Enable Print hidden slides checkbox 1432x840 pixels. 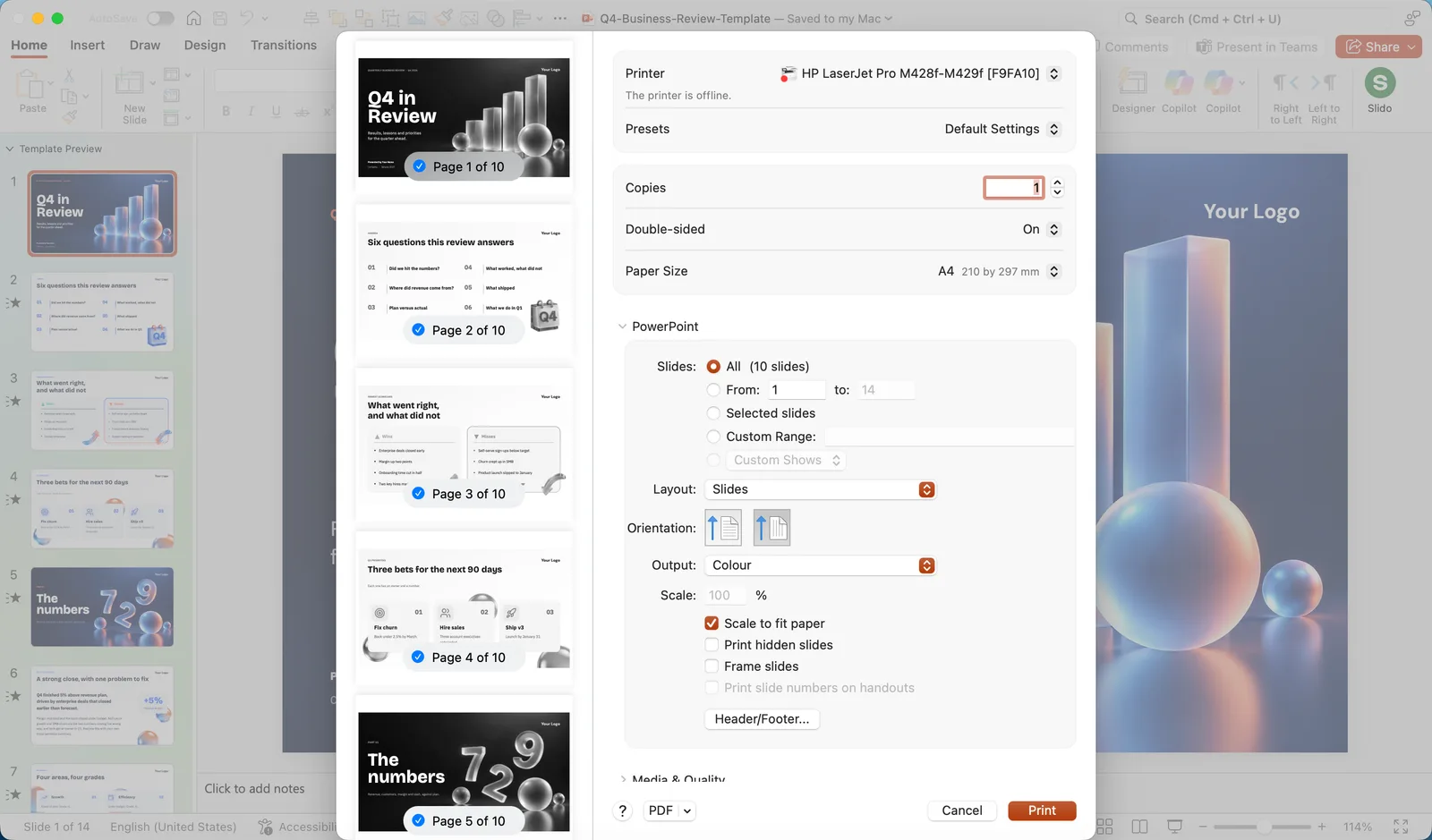pyautogui.click(x=712, y=645)
